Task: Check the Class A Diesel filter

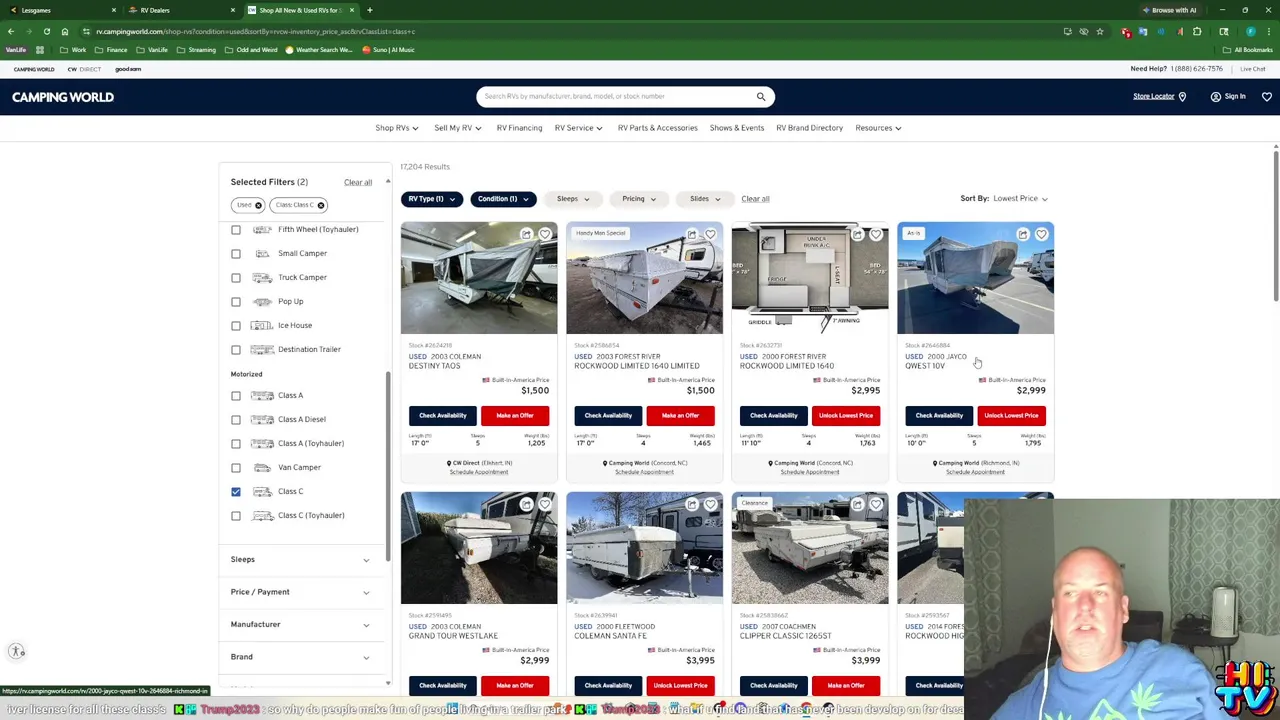Action: (x=236, y=420)
